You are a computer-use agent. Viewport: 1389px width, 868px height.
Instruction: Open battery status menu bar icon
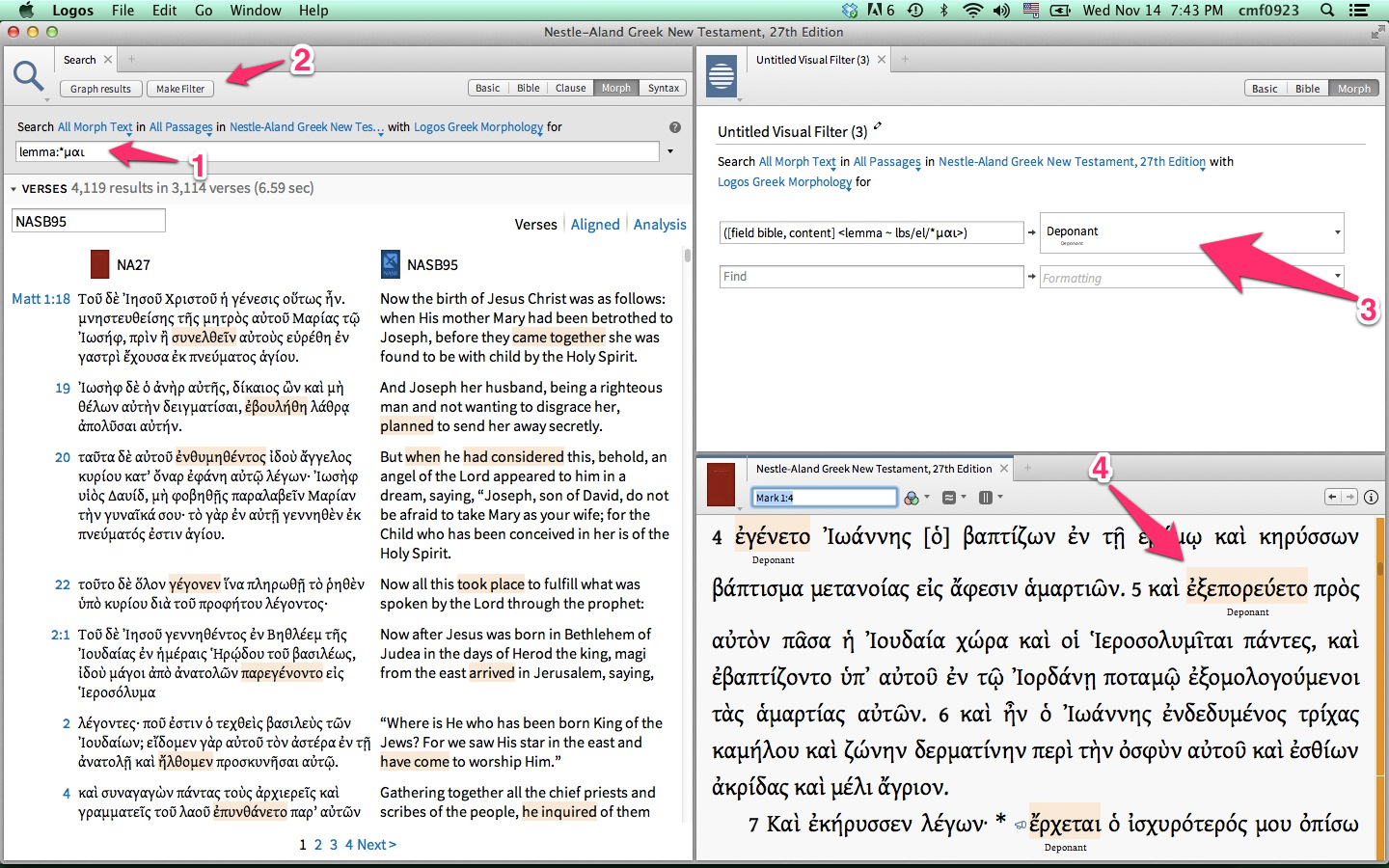pos(1060,10)
